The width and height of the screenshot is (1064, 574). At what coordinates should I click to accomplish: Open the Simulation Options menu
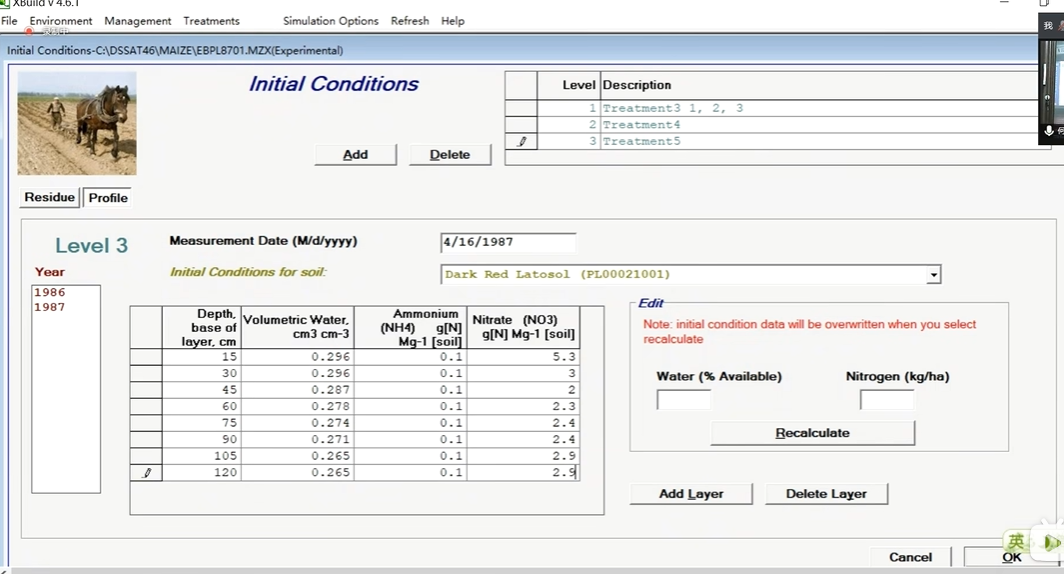pos(330,21)
